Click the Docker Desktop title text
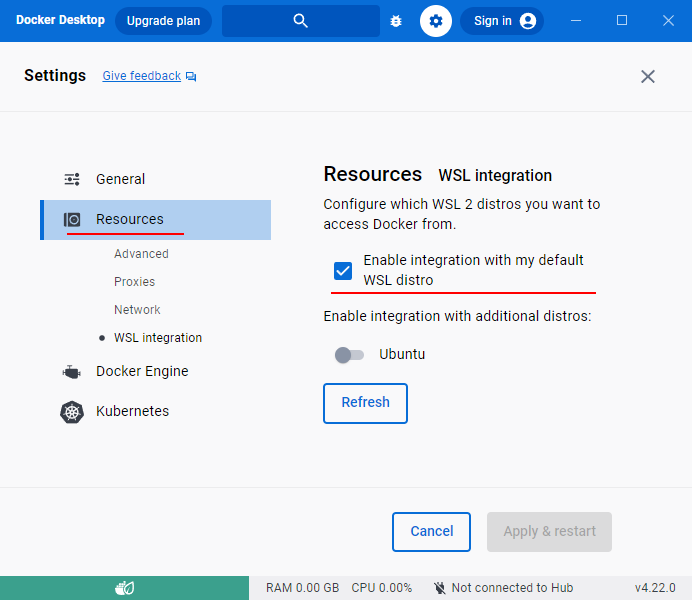This screenshot has width=692, height=600. pos(60,20)
